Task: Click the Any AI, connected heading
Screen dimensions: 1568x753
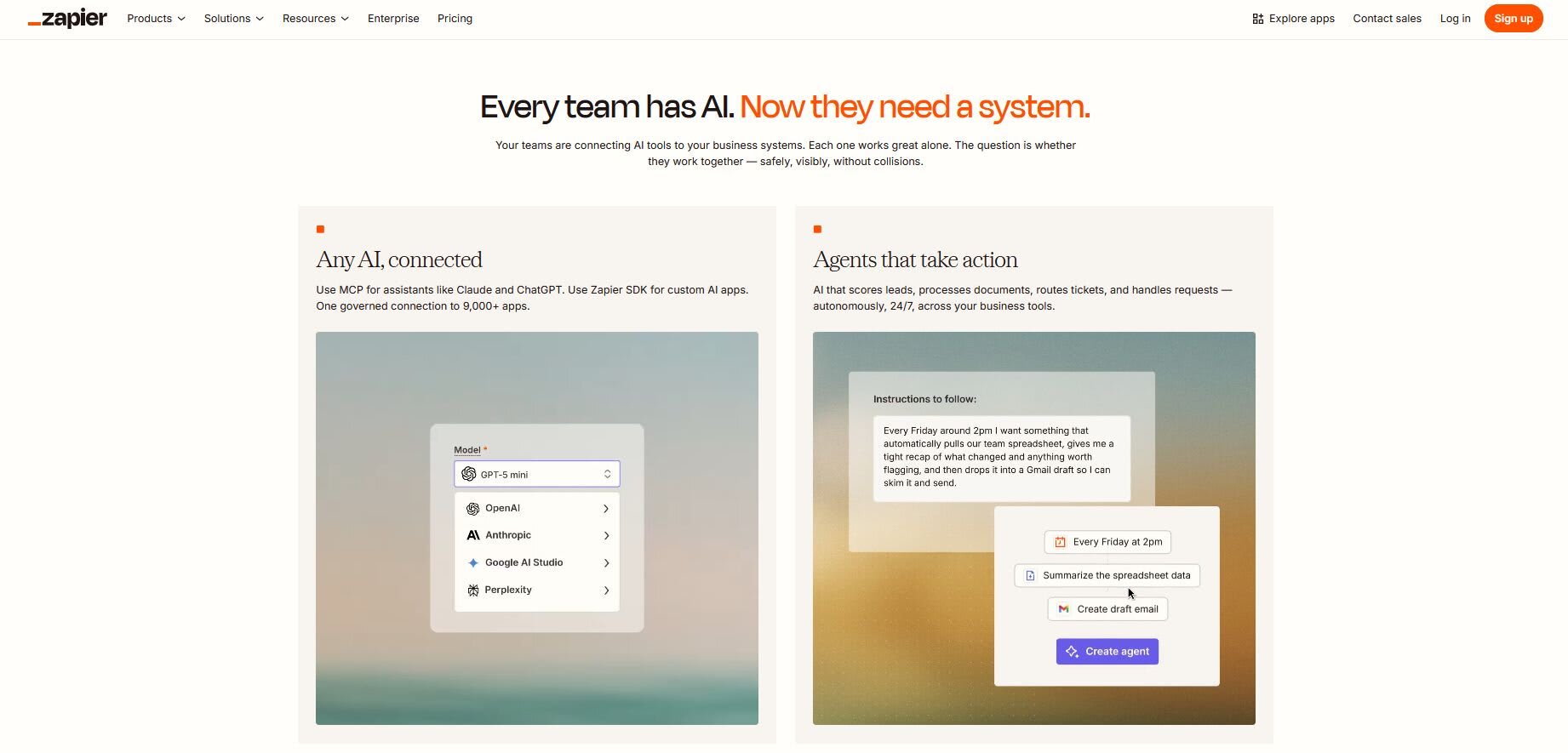Action: click(399, 260)
